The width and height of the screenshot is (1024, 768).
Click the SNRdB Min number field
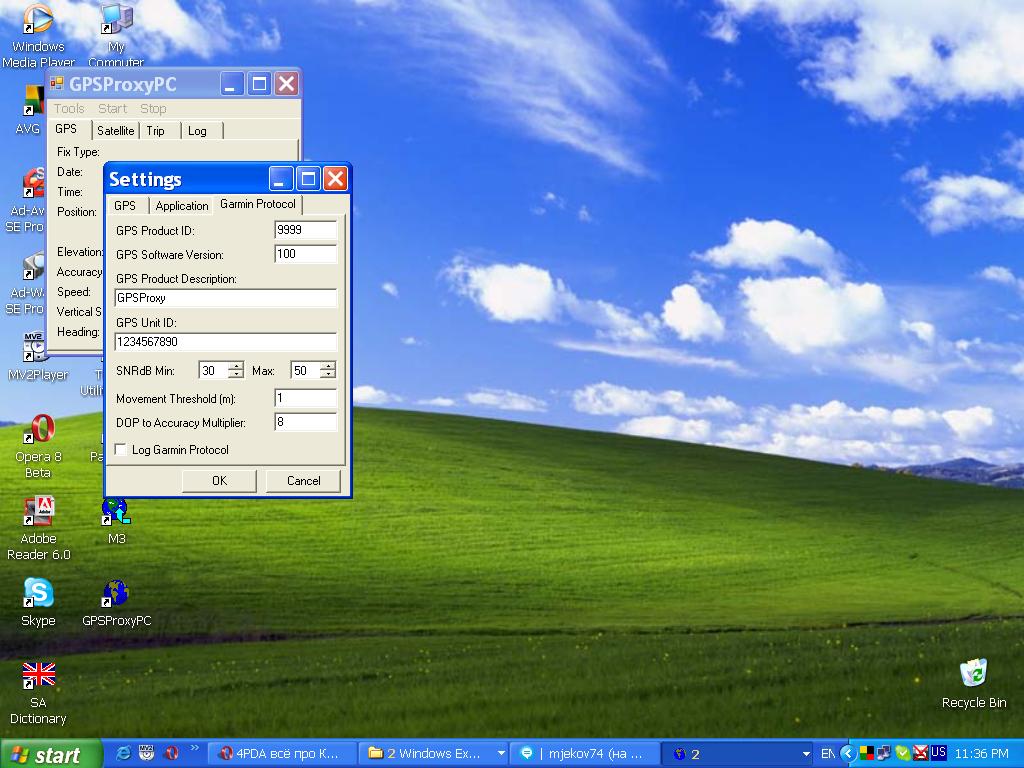coord(214,370)
